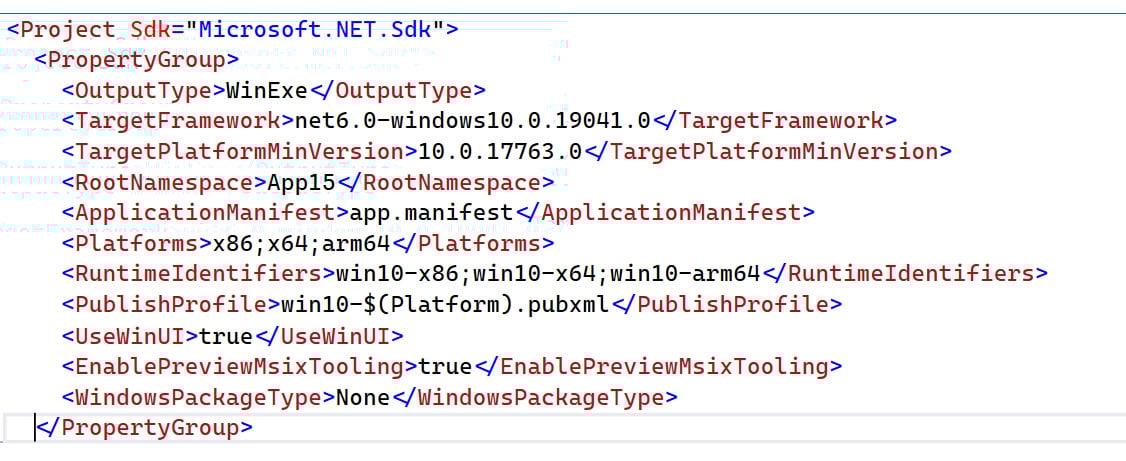
Task: Click the opening ApplicationManifest tag
Action: point(205,213)
